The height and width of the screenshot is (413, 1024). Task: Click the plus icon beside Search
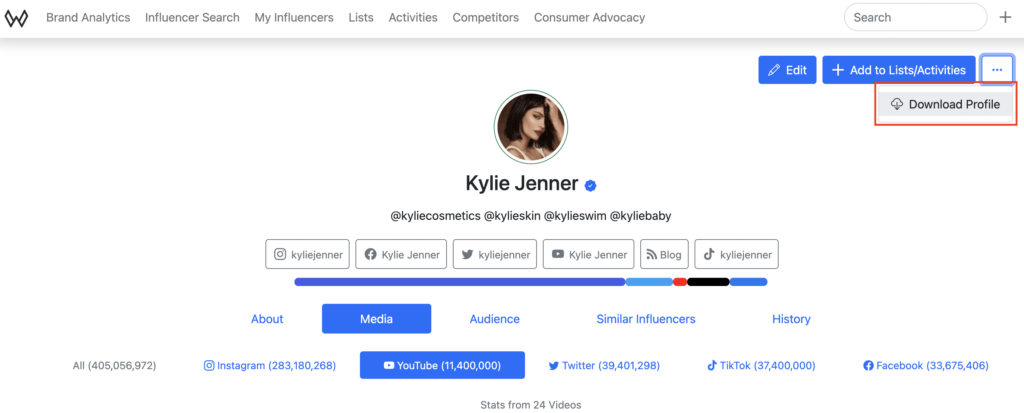1005,18
